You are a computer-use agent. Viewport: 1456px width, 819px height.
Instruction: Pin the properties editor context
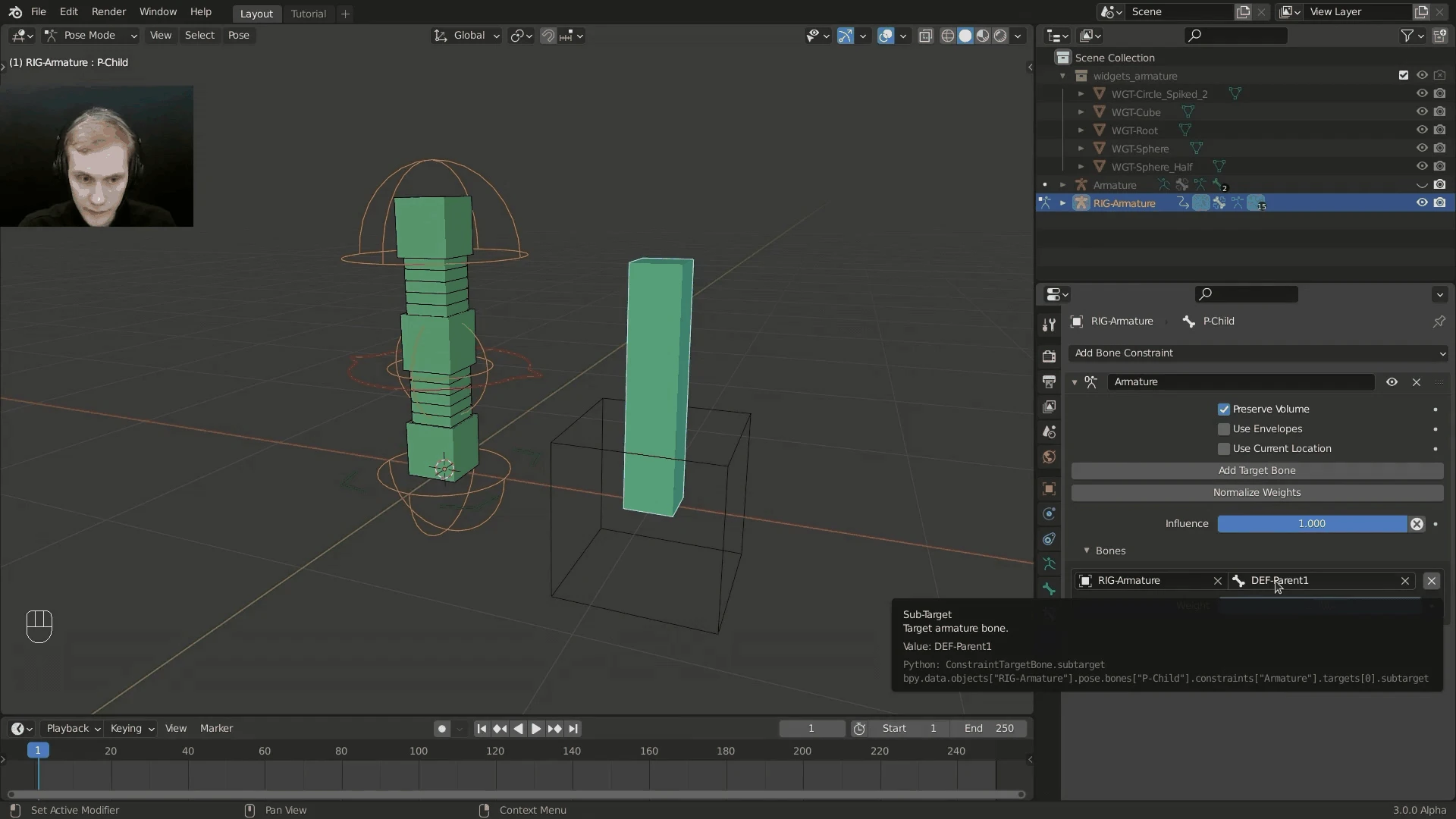point(1439,322)
